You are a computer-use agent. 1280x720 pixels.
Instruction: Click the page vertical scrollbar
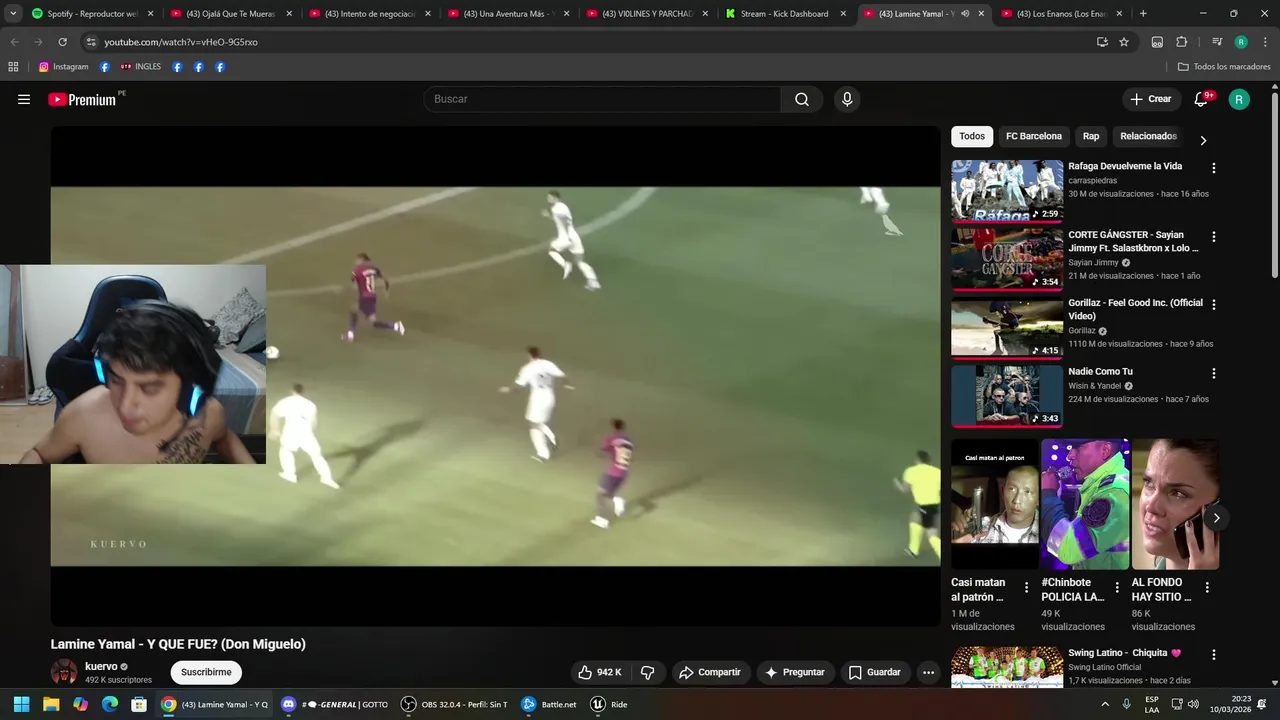[x=1274, y=186]
